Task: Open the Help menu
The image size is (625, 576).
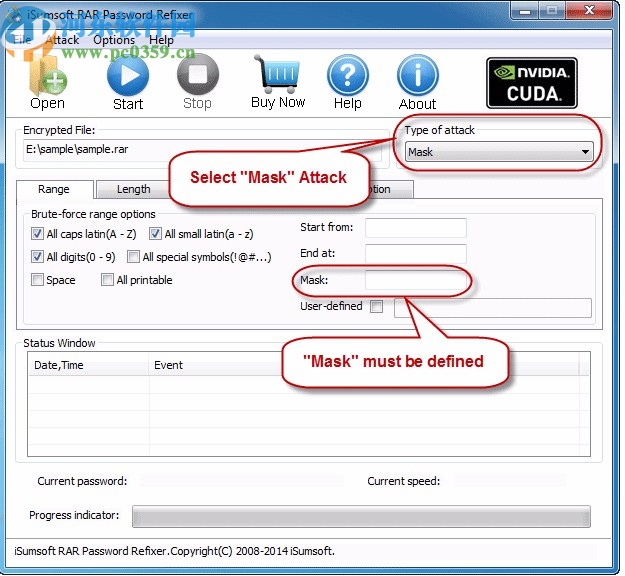Action: coord(161,40)
